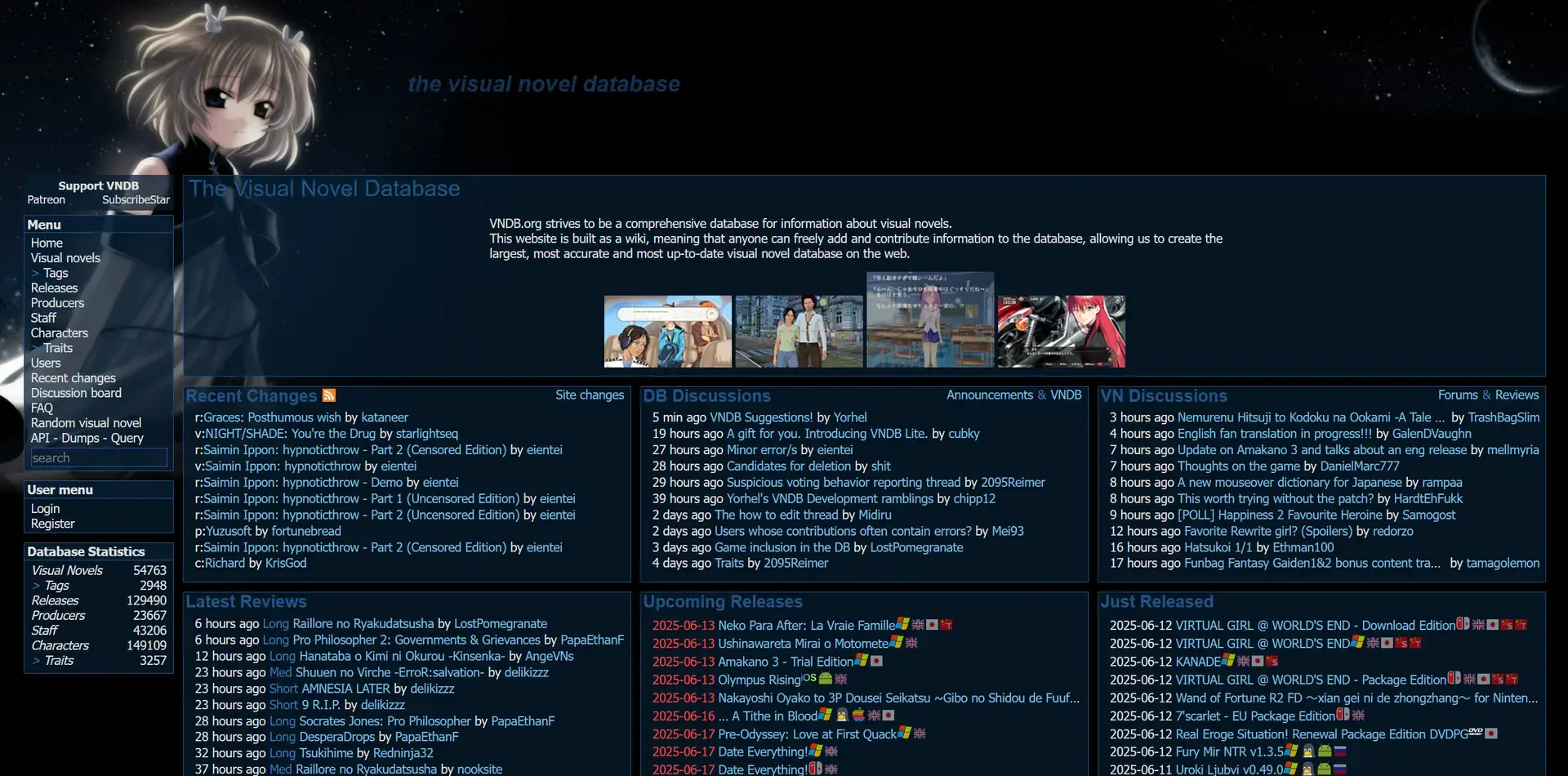
Task: Open the Upcoming Releases heading
Action: coord(723,601)
